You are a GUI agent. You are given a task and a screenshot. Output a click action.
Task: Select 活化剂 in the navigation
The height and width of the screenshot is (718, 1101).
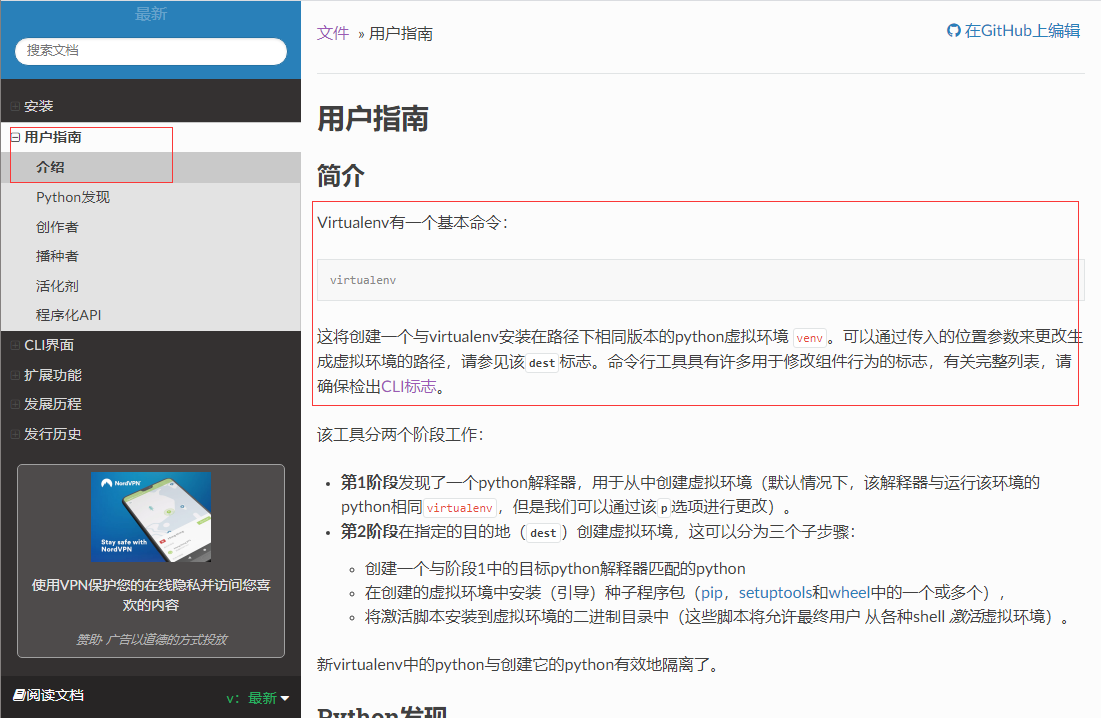[58, 285]
